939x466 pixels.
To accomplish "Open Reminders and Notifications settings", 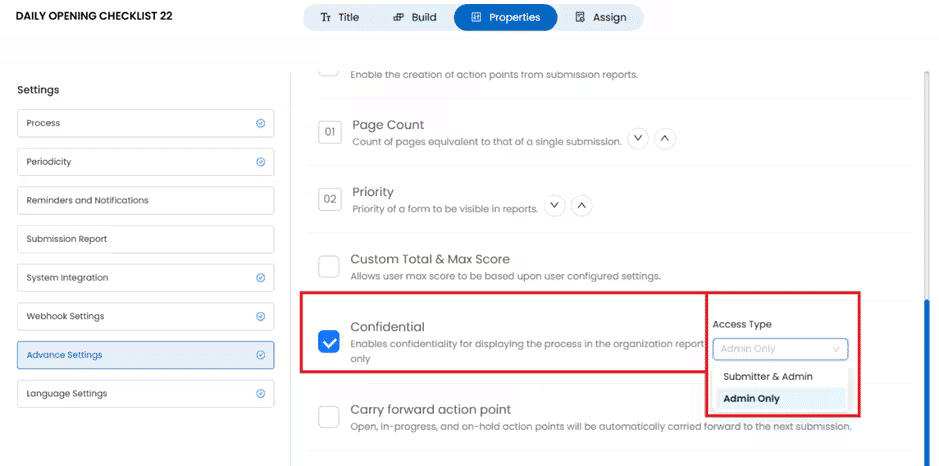I will point(145,200).
